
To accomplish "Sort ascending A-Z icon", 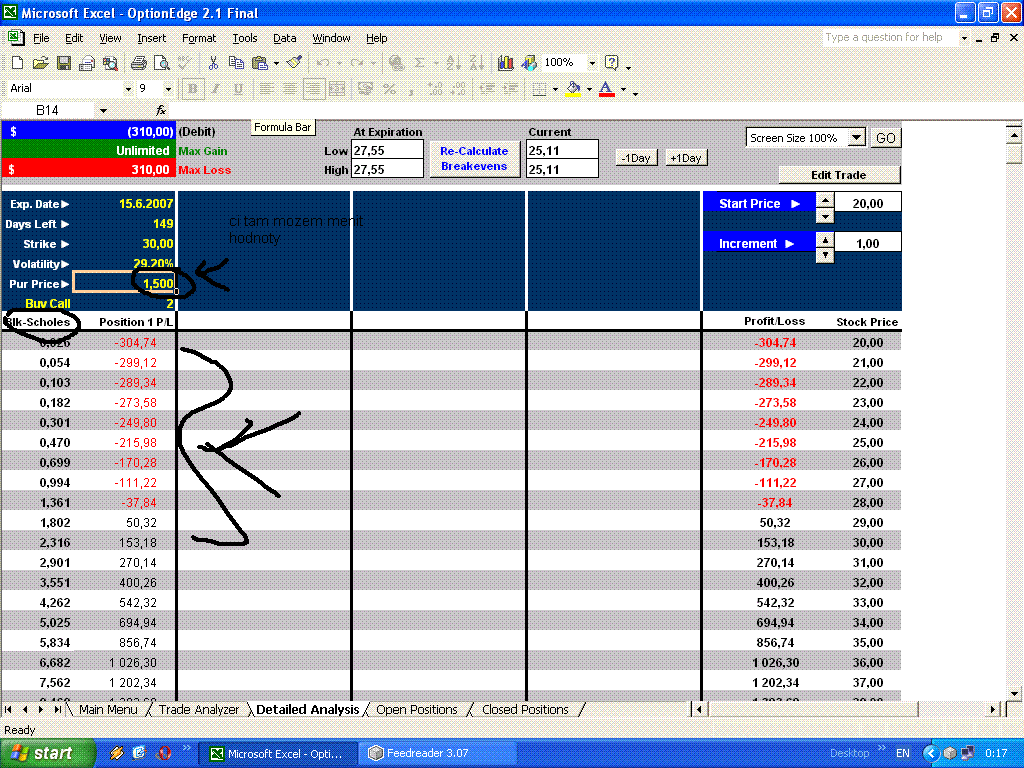I will tap(453, 63).
